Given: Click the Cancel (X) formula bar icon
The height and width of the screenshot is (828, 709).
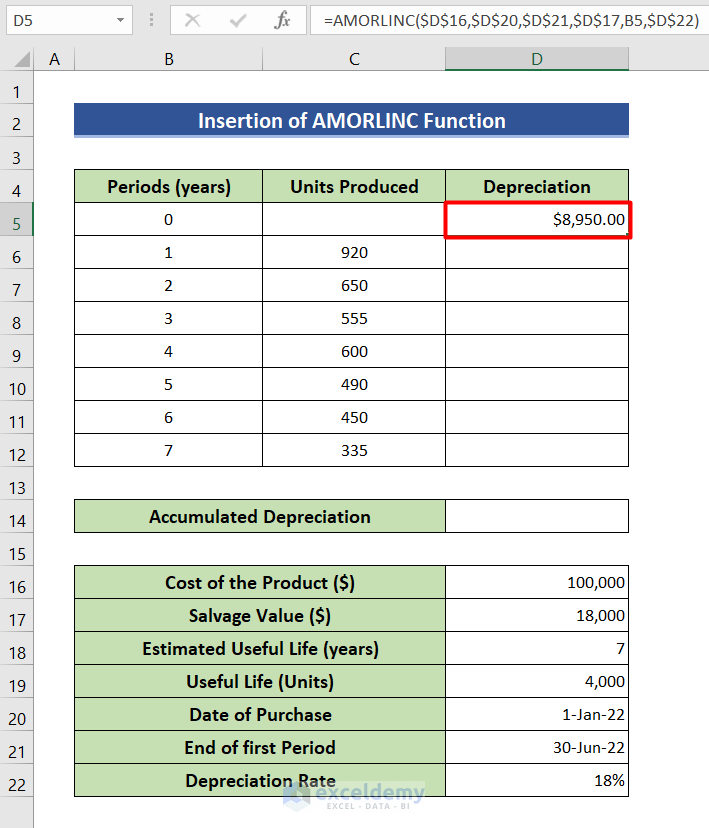Looking at the screenshot, I should 193,21.
